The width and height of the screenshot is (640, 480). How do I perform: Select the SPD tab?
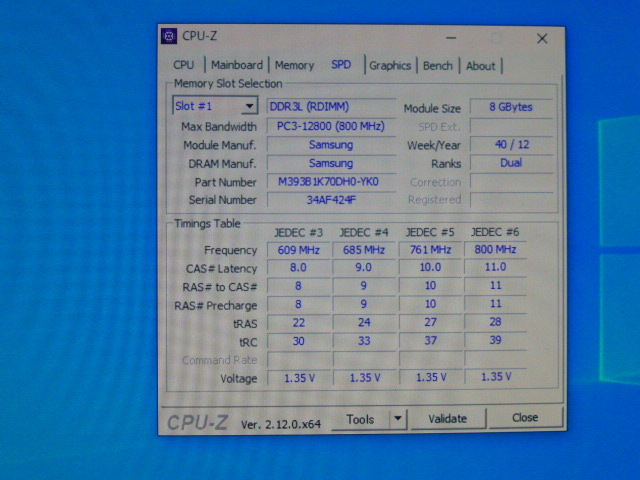pos(341,65)
